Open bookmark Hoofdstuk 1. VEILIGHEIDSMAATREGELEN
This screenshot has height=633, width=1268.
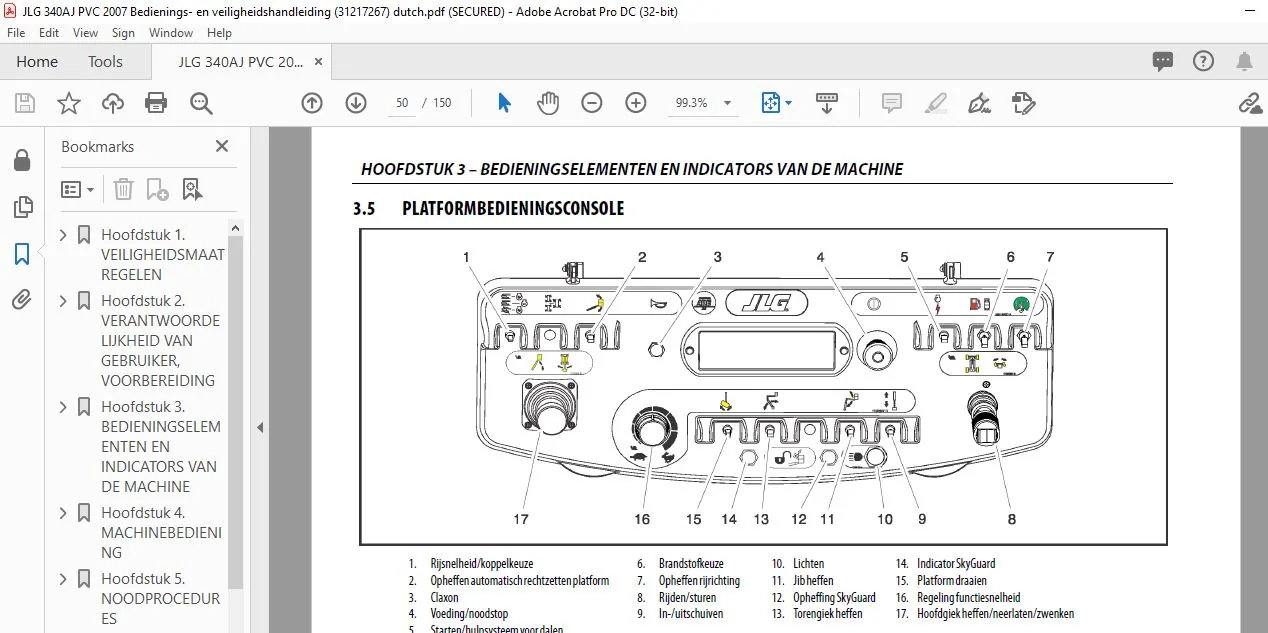(162, 254)
